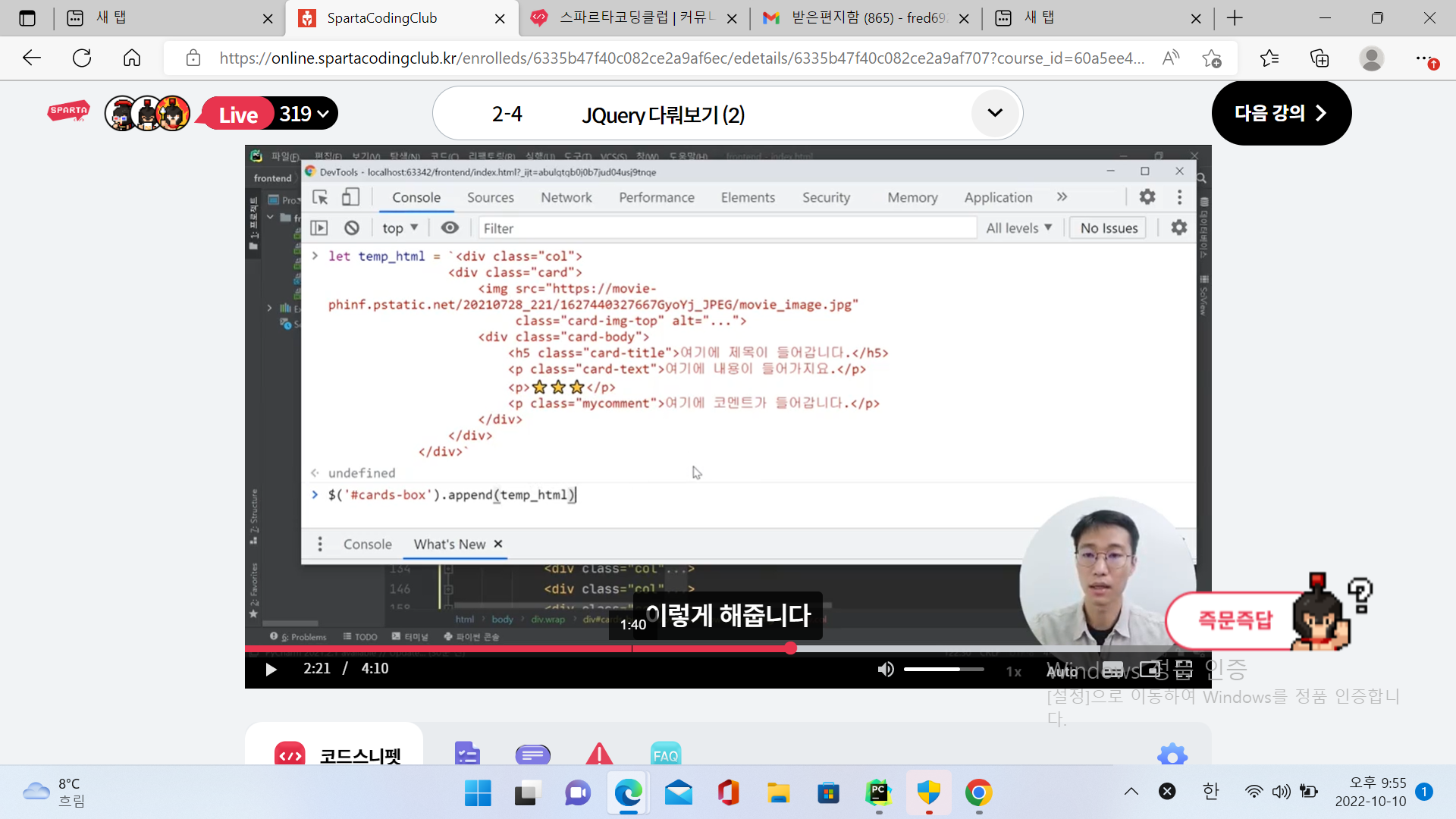Expand the let temp_html console entry

pos(315,256)
